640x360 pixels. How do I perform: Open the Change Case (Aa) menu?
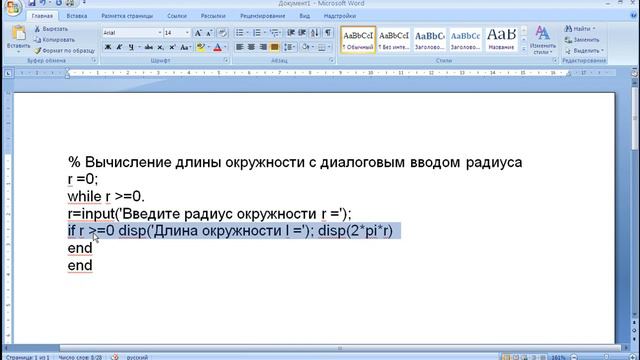(x=185, y=47)
